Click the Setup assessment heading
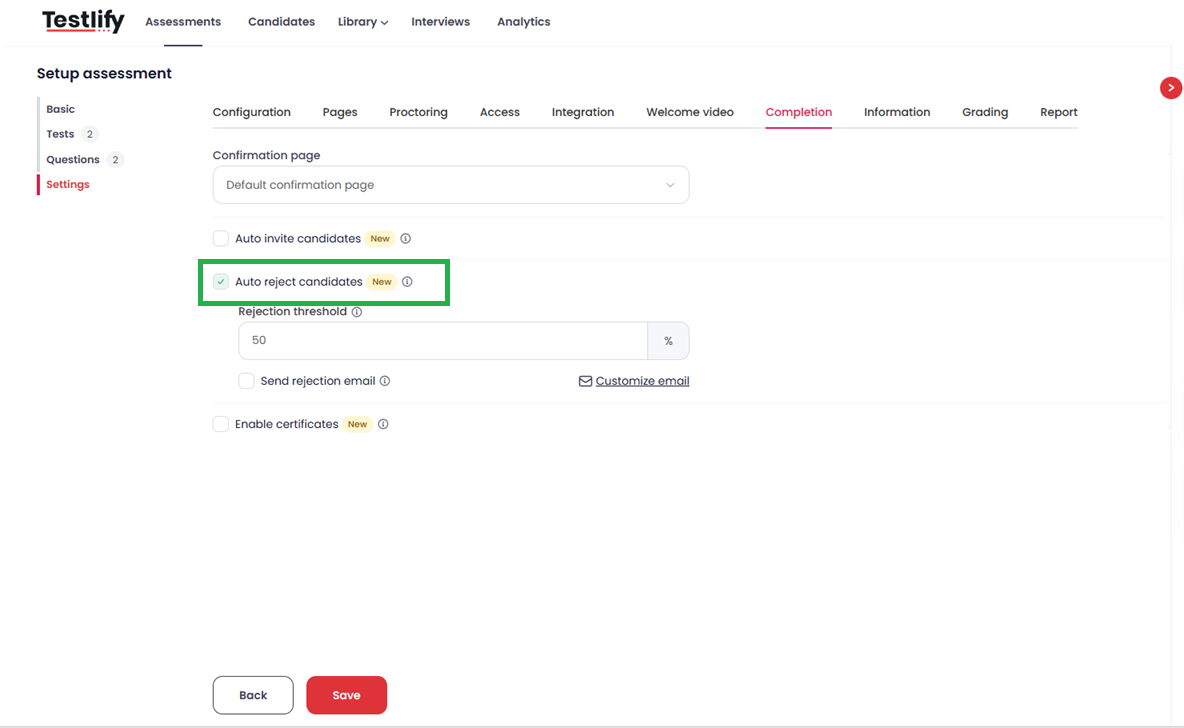 coord(104,73)
